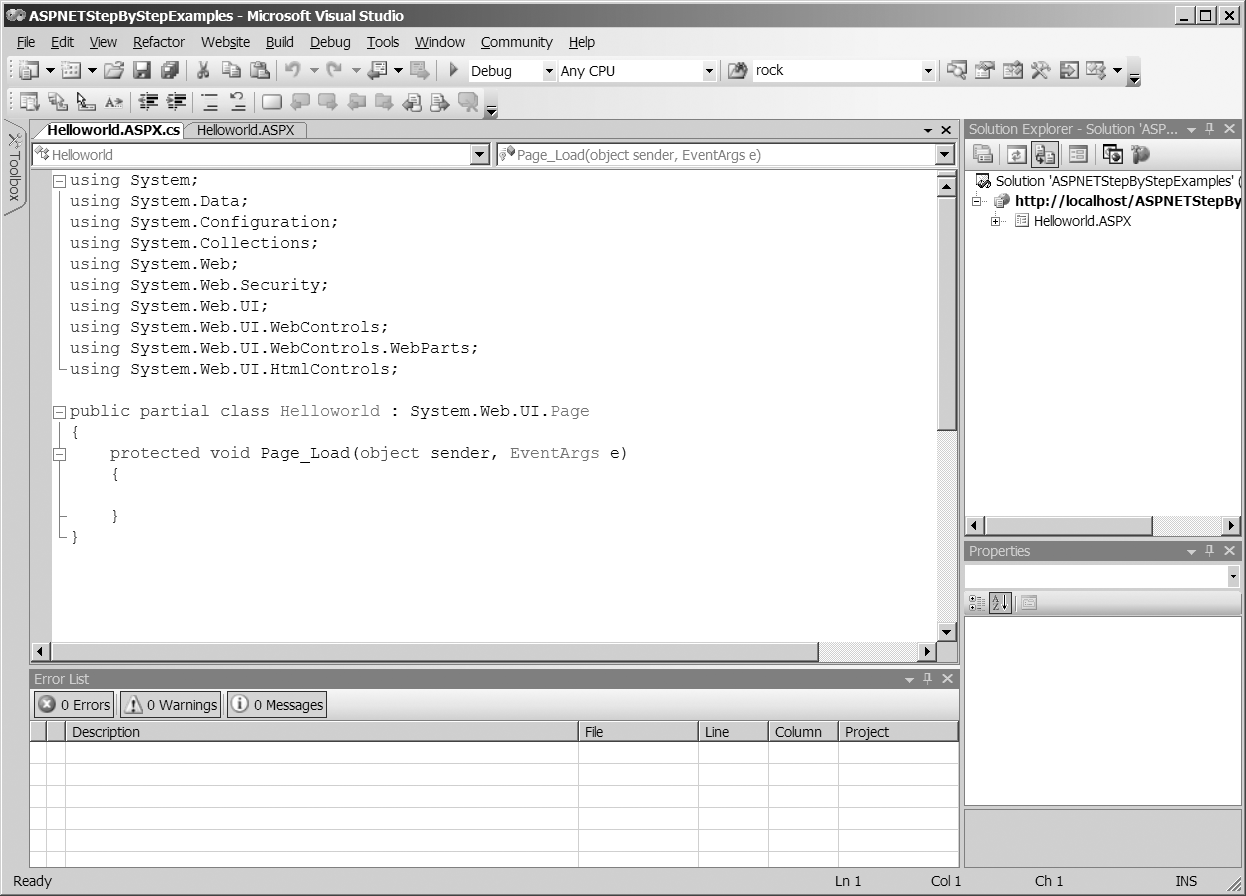Click Display Object Member List icon
The width and height of the screenshot is (1246, 896).
click(29, 101)
